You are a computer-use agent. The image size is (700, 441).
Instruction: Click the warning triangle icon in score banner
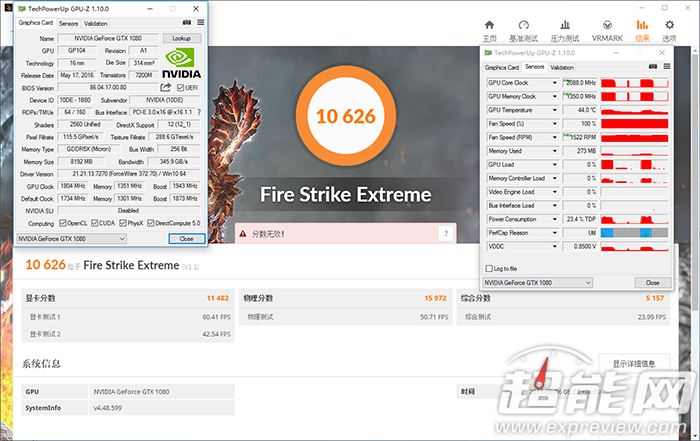(x=243, y=233)
